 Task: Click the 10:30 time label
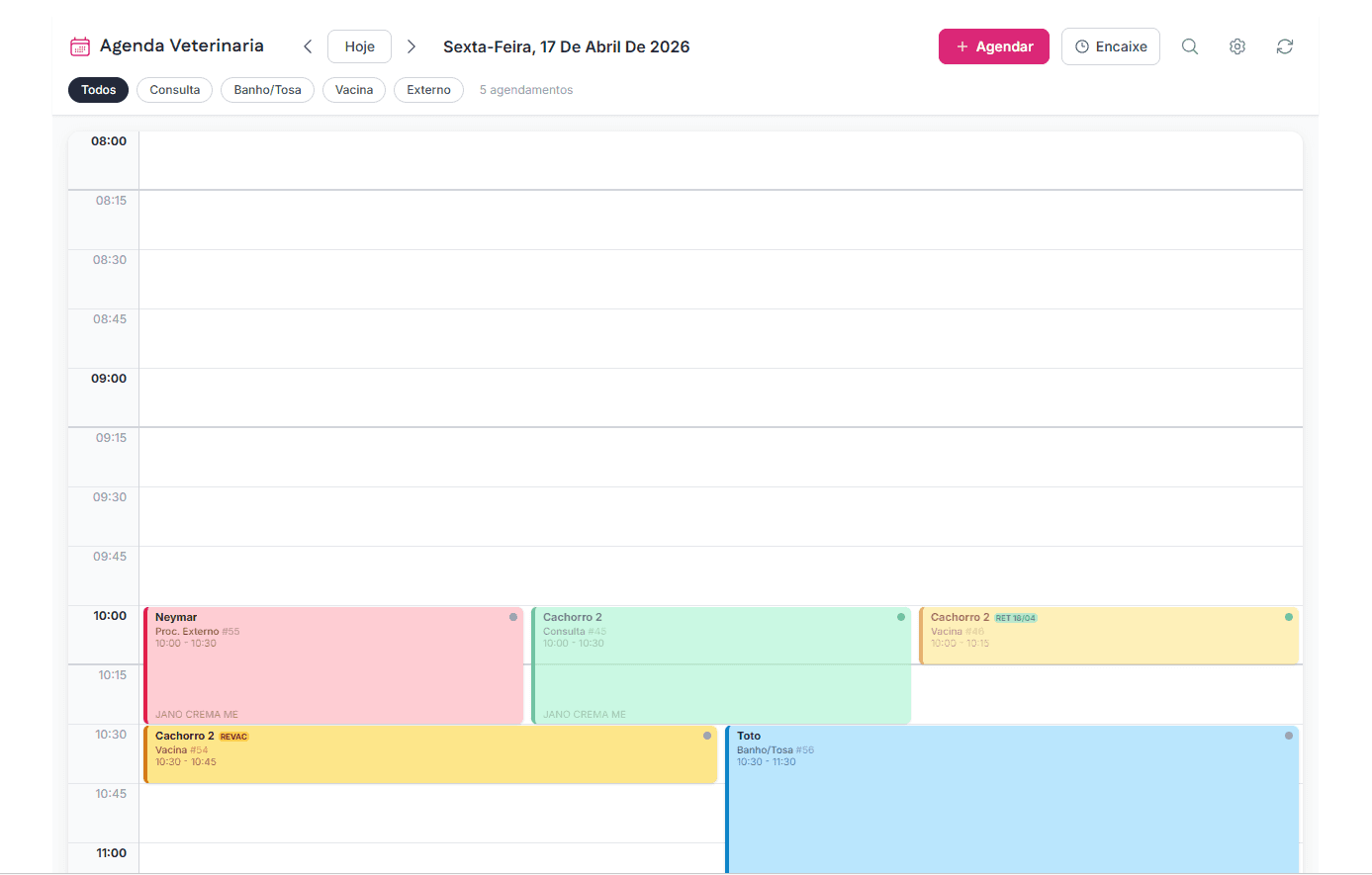click(111, 735)
